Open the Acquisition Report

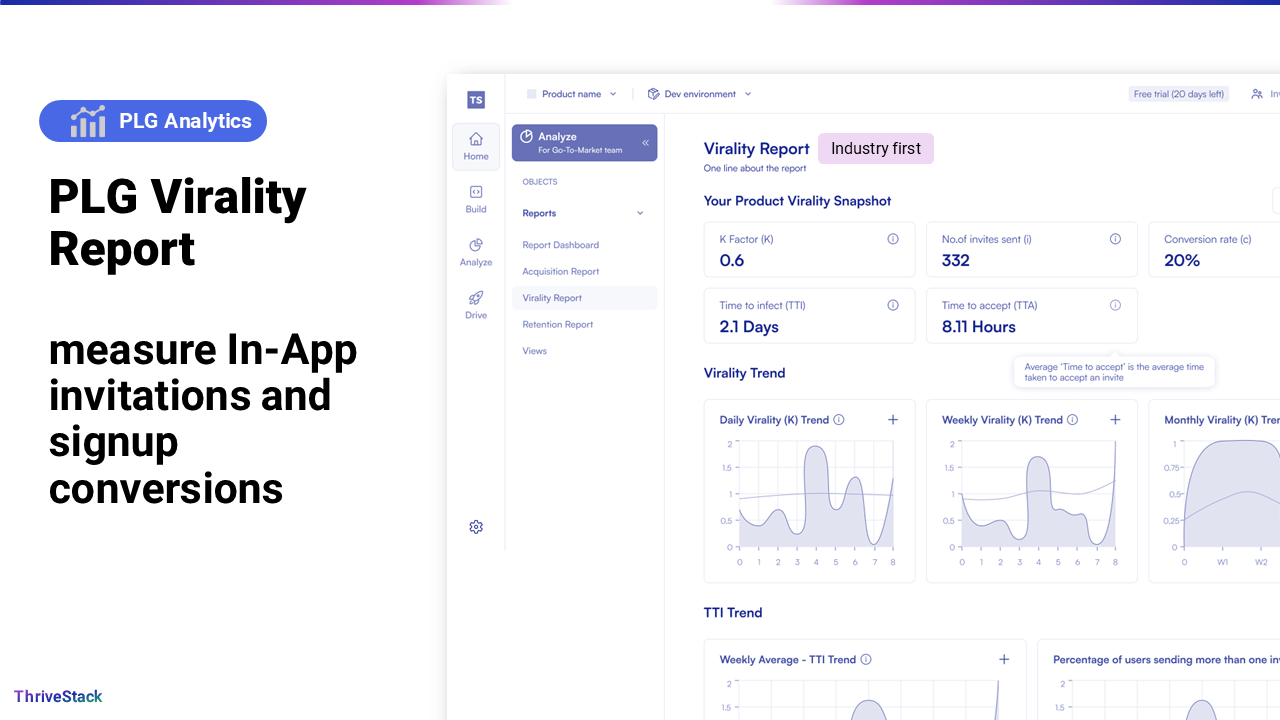coord(560,271)
